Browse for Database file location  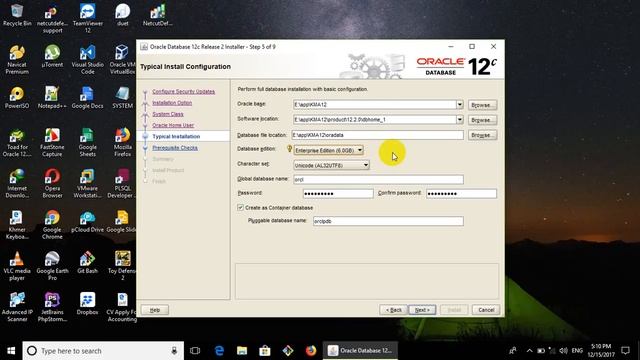pos(482,135)
